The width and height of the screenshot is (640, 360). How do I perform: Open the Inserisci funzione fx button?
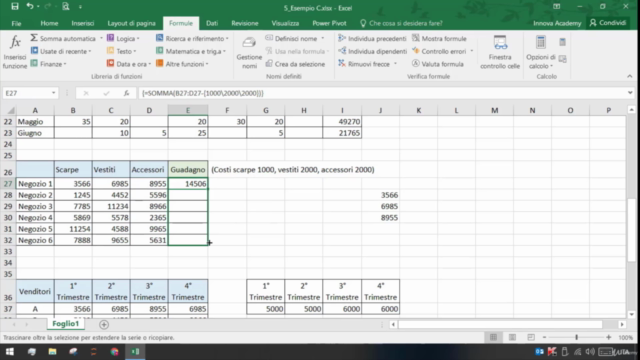tap(15, 52)
